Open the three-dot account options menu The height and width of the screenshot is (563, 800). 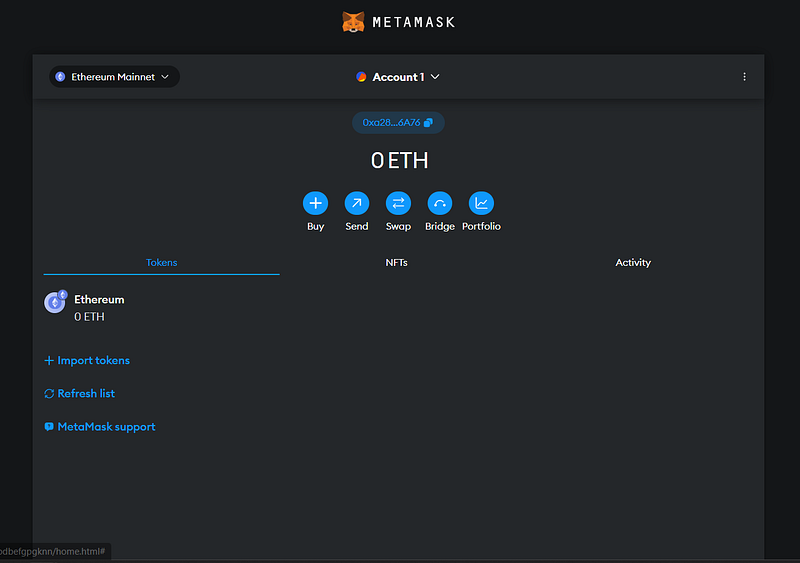pyautogui.click(x=744, y=77)
